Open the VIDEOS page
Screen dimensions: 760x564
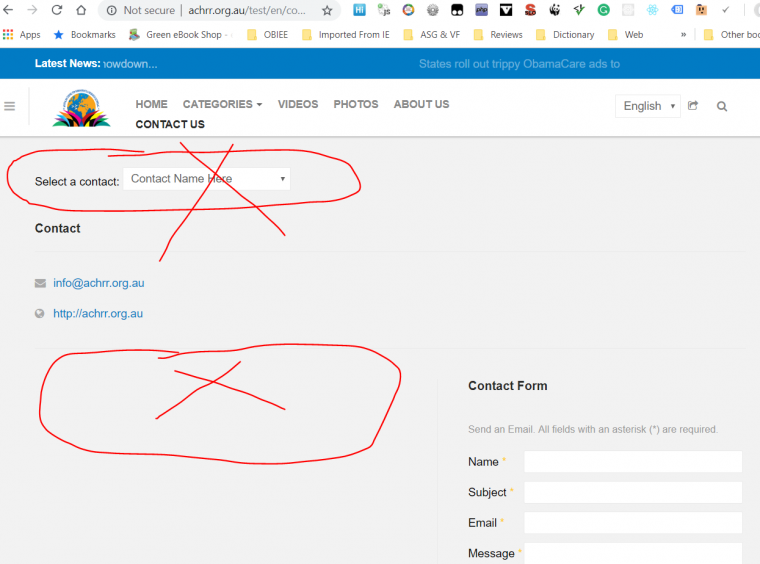point(298,104)
